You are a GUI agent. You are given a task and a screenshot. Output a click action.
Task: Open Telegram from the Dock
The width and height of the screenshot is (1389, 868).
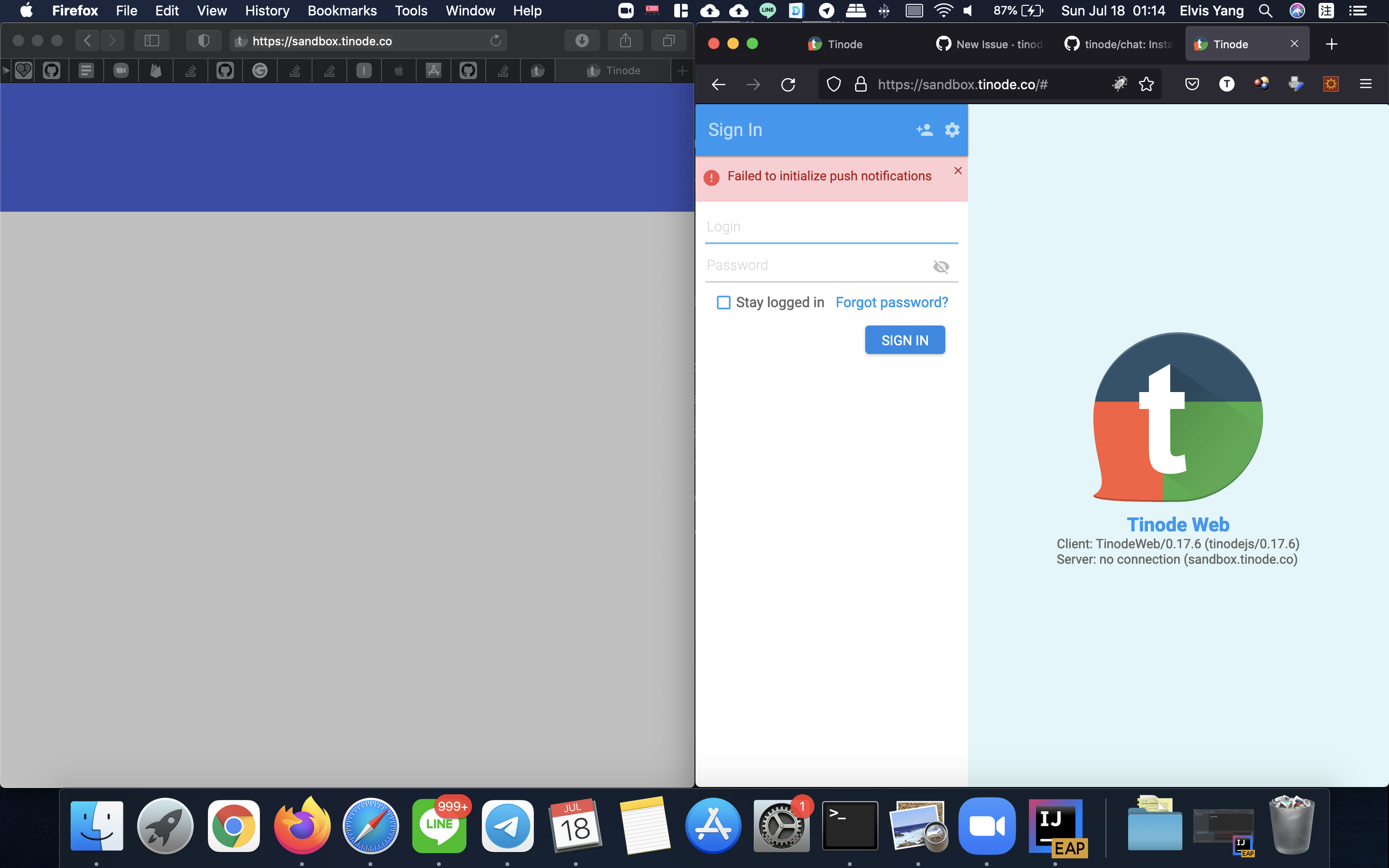[507, 825]
